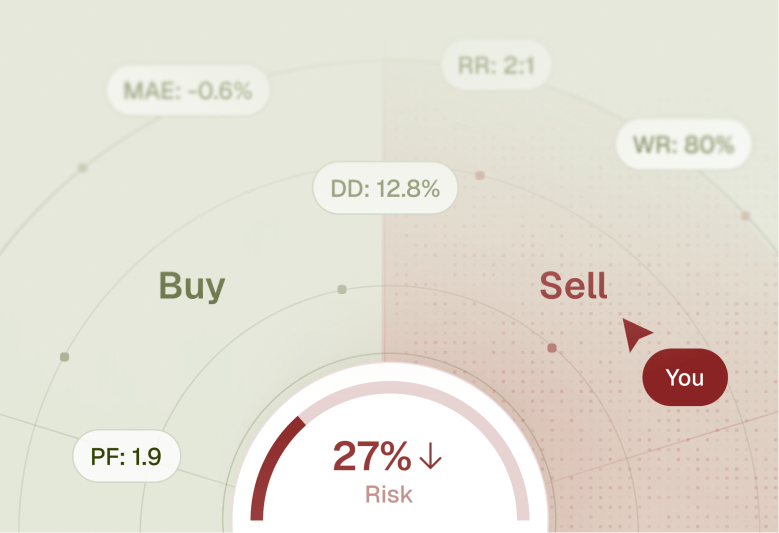The width and height of the screenshot is (779, 533).
Task: Click the red dot below the Sell label
Action: pyautogui.click(x=552, y=348)
